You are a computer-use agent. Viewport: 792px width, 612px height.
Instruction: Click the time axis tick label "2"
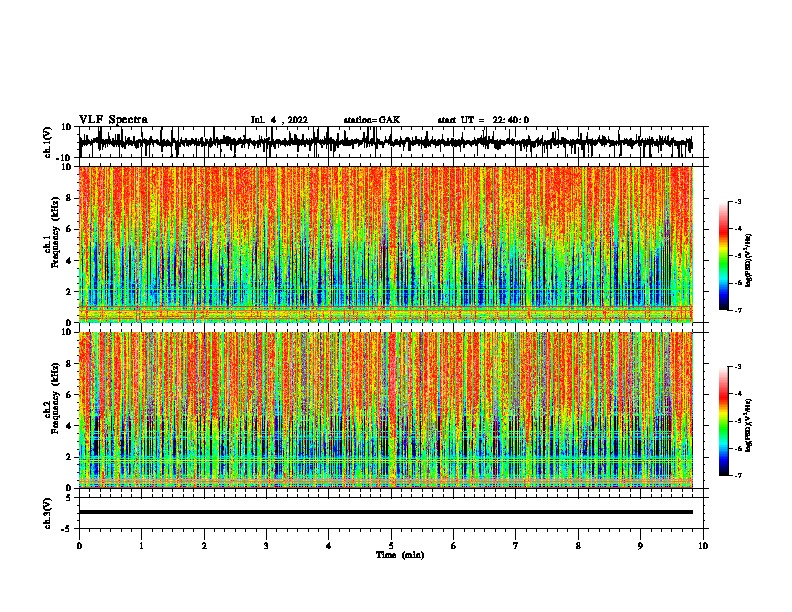click(204, 546)
